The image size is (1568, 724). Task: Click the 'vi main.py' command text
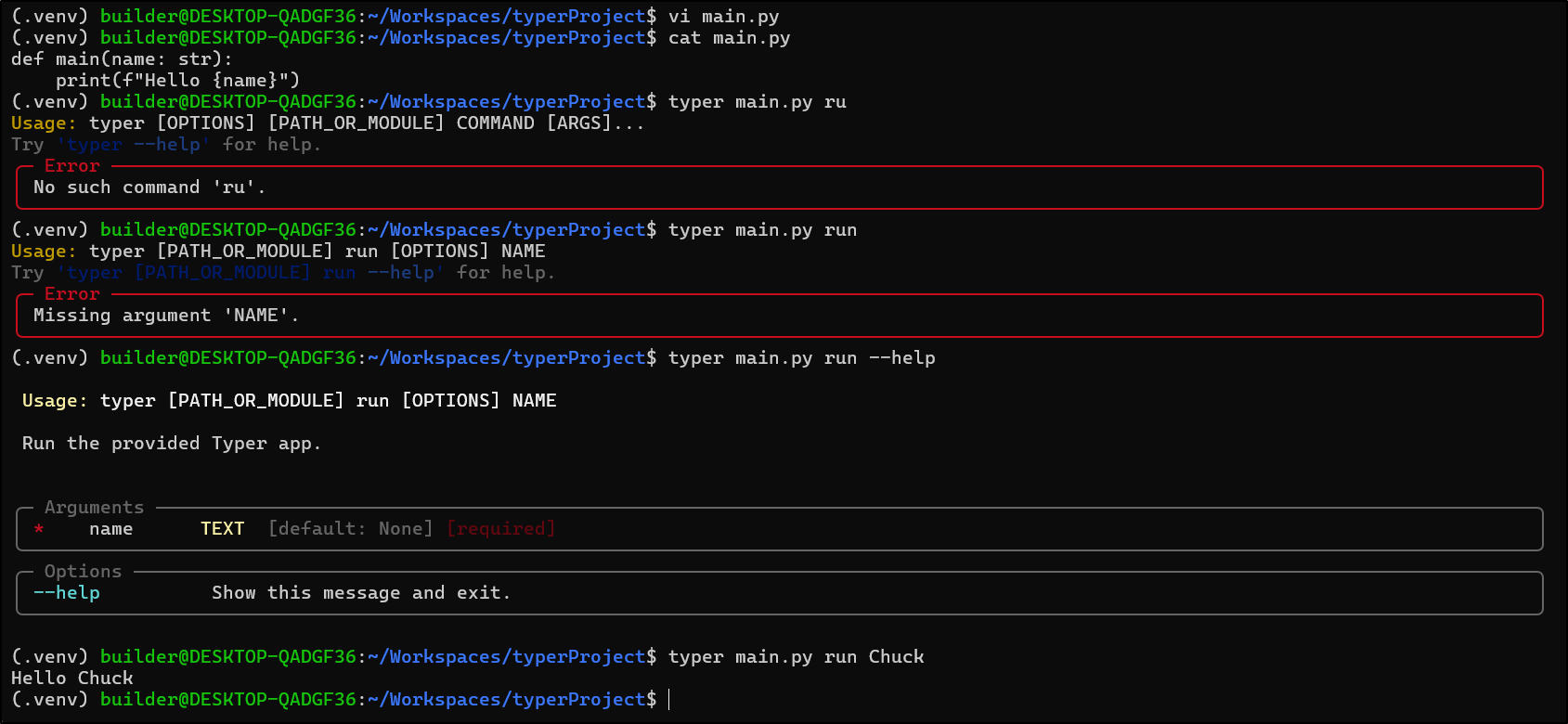pos(723,17)
